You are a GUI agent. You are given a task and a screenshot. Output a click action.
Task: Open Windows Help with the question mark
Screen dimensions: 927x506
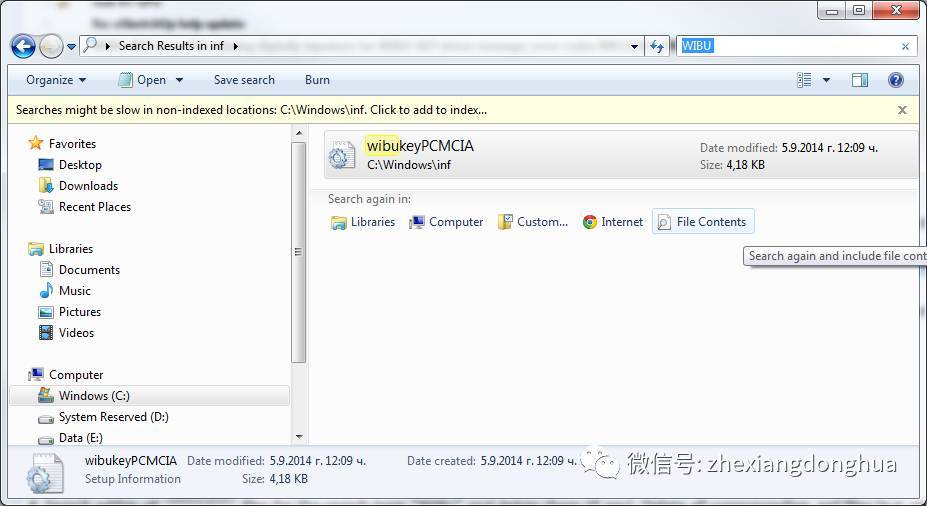click(x=896, y=80)
